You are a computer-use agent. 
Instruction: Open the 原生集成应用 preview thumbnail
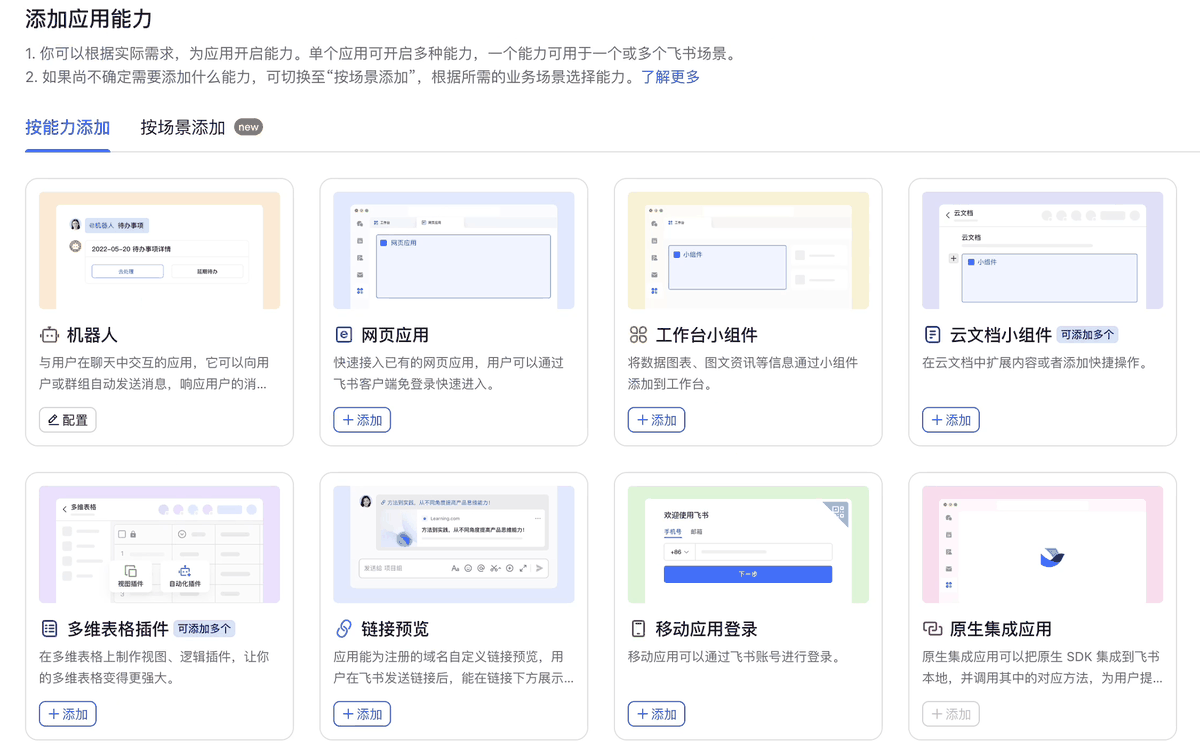tap(1043, 544)
